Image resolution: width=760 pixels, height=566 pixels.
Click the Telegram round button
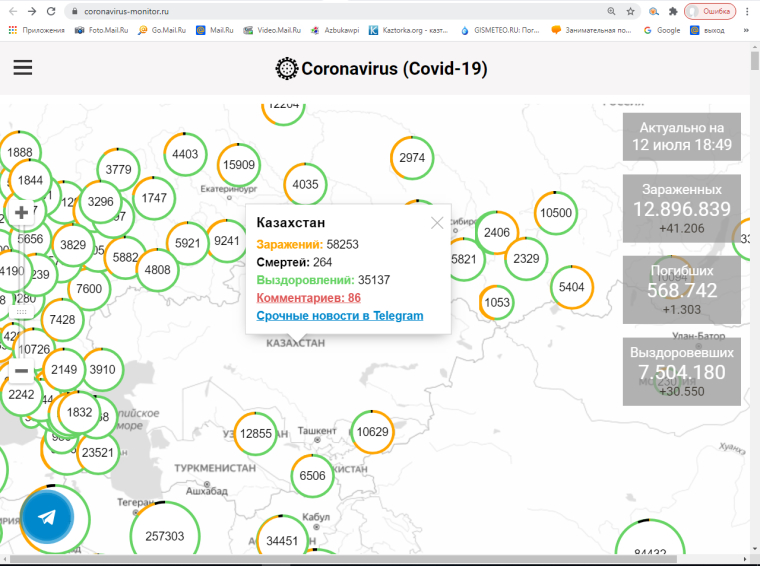(x=47, y=517)
